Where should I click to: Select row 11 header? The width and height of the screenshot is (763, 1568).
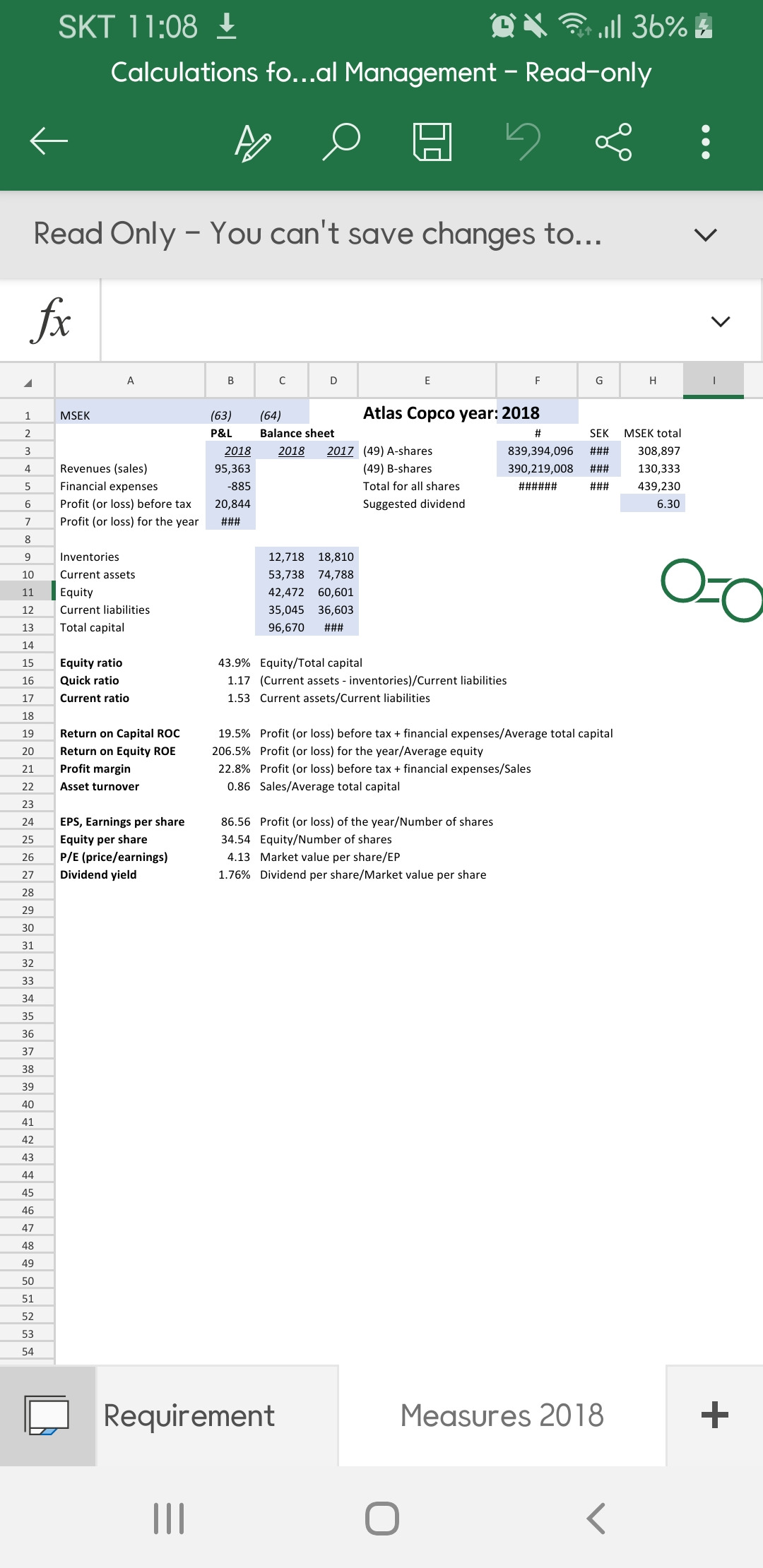(x=28, y=593)
